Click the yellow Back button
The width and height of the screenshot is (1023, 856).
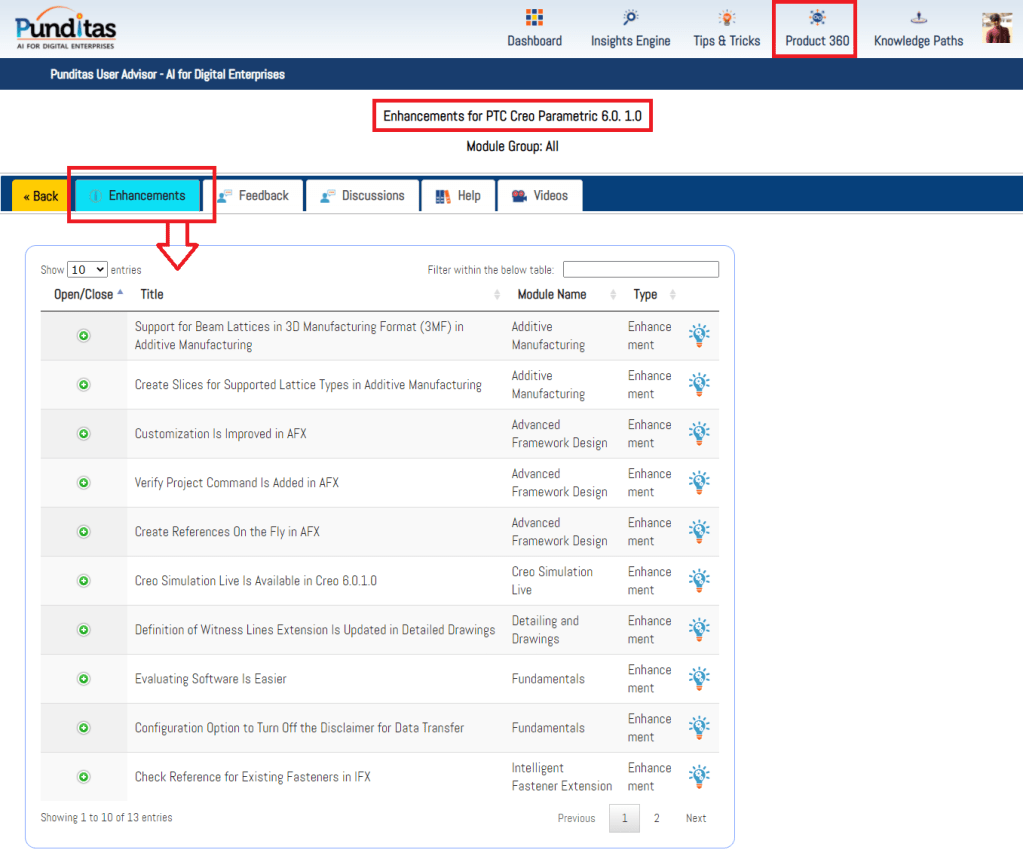pos(41,196)
